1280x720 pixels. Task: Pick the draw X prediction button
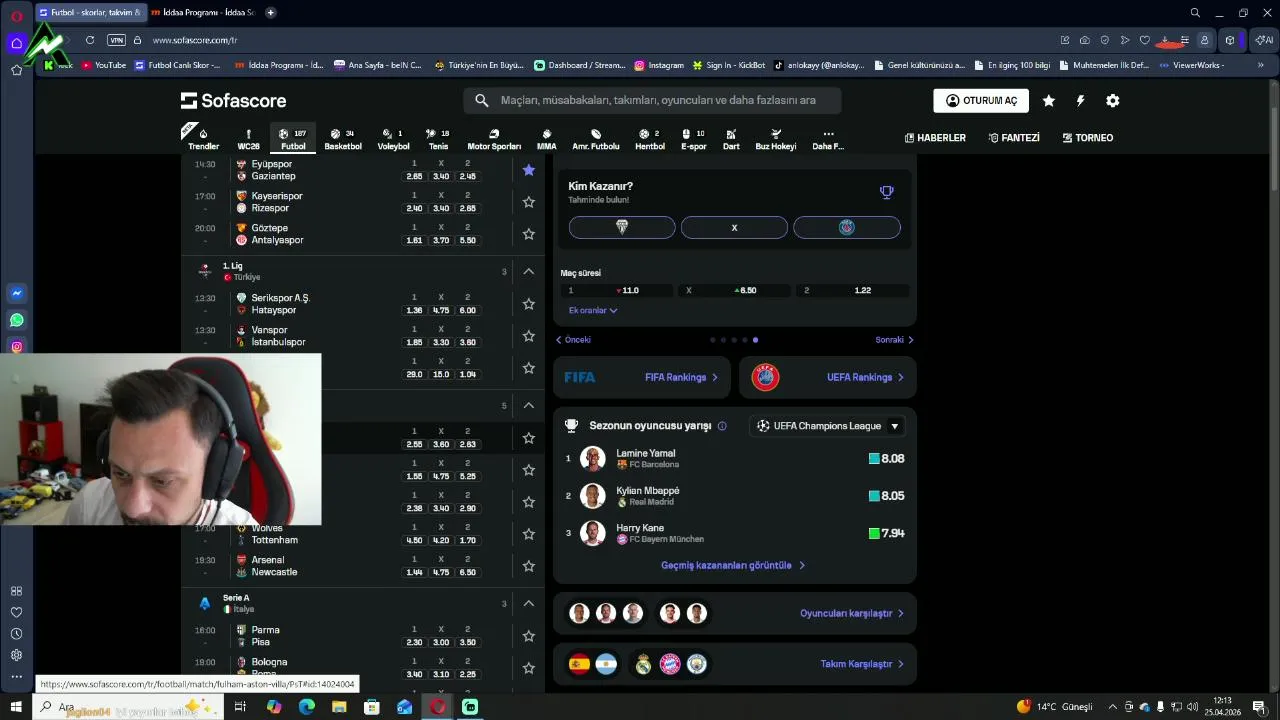pyautogui.click(x=734, y=228)
